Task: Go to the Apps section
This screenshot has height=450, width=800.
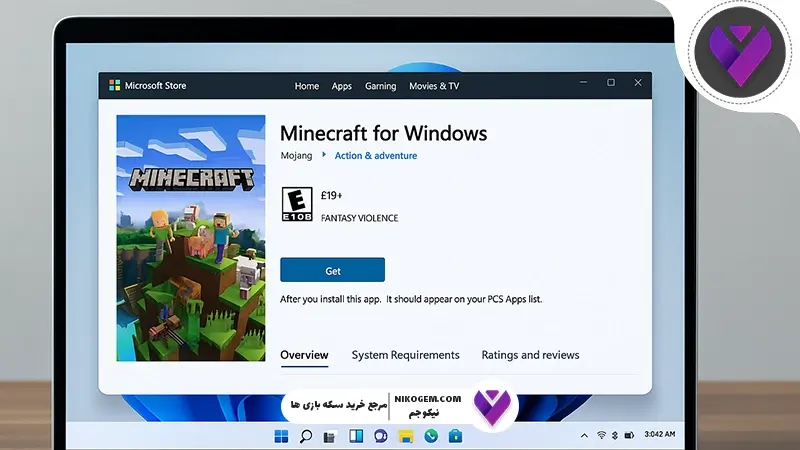Action: coord(341,86)
